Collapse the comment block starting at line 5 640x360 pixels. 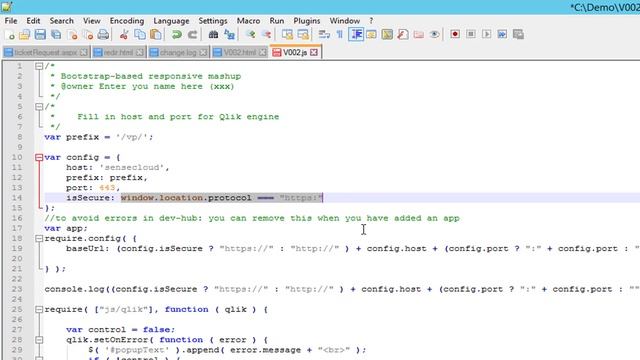(39, 107)
